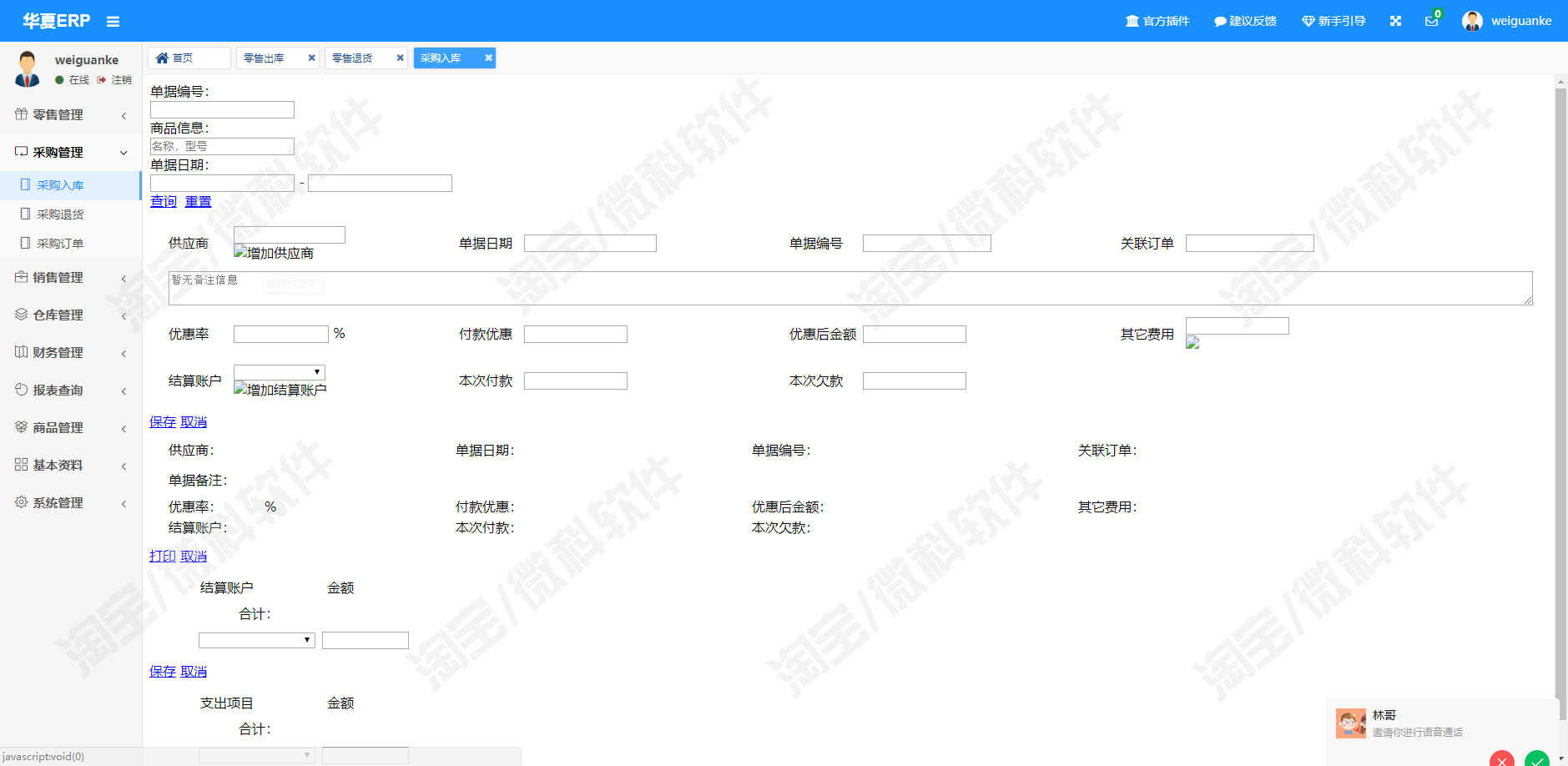
Task: Click 林哥 avatar in call notification
Action: [1351, 723]
